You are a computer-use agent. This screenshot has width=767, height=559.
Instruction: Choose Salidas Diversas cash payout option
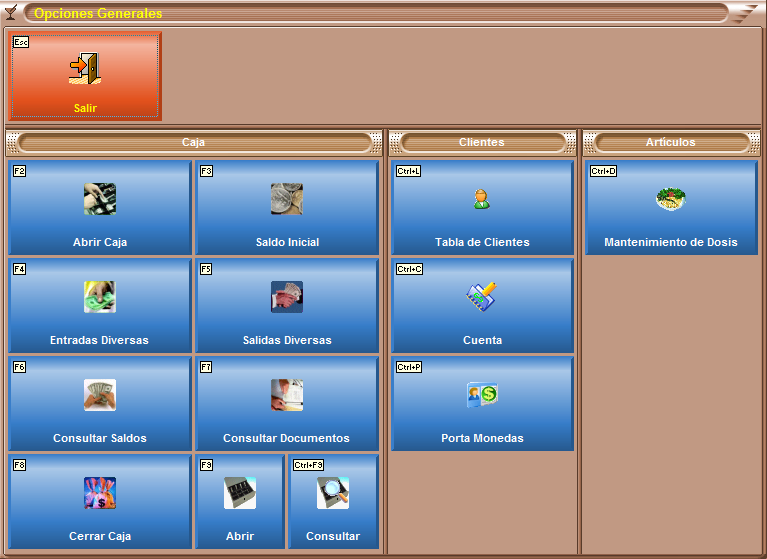287,306
